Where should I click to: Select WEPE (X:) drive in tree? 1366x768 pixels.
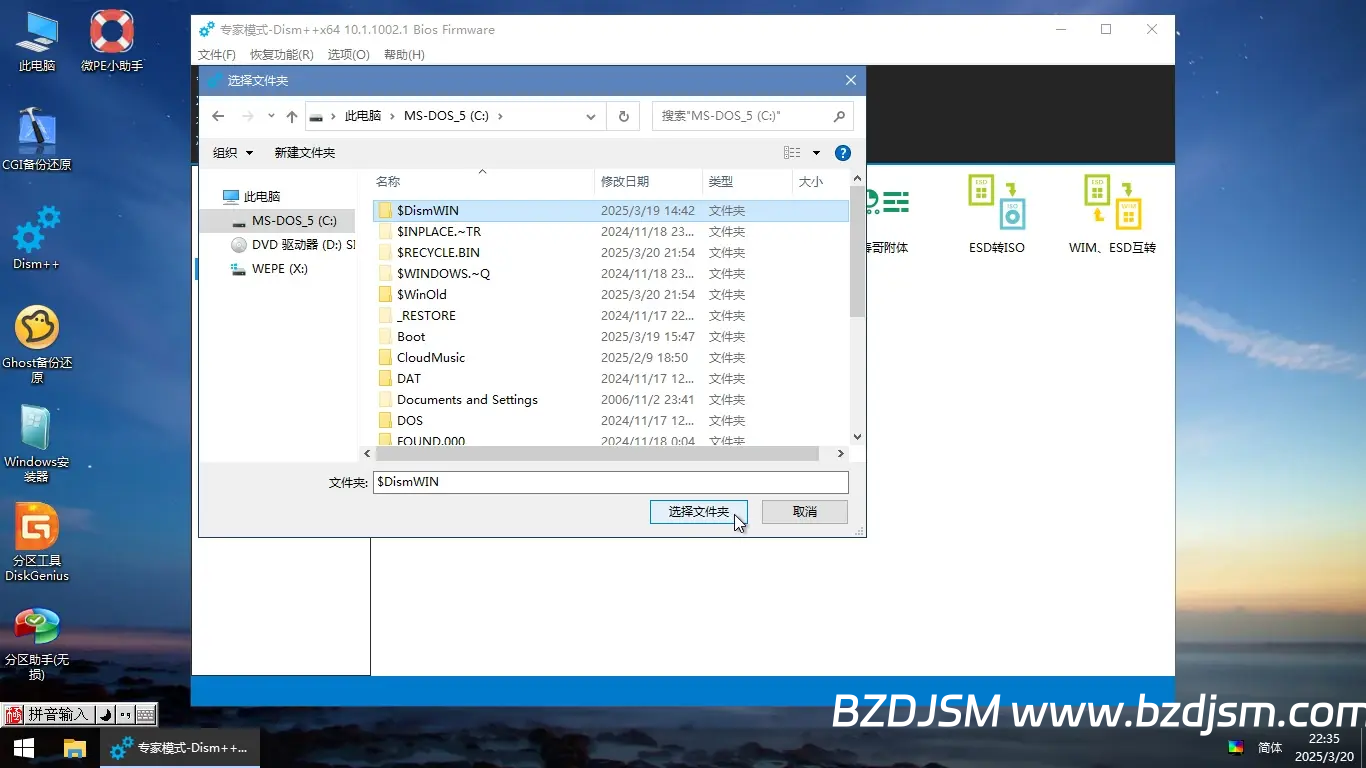coord(269,269)
